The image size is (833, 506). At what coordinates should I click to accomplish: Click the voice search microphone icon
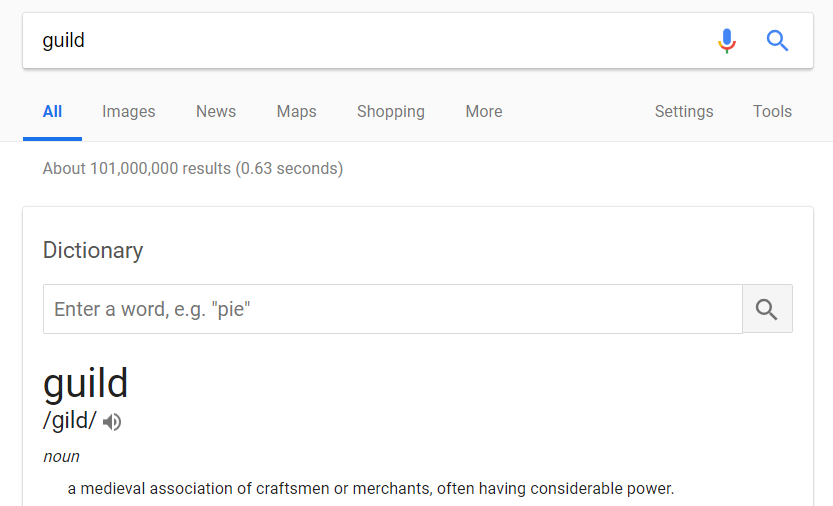[727, 41]
